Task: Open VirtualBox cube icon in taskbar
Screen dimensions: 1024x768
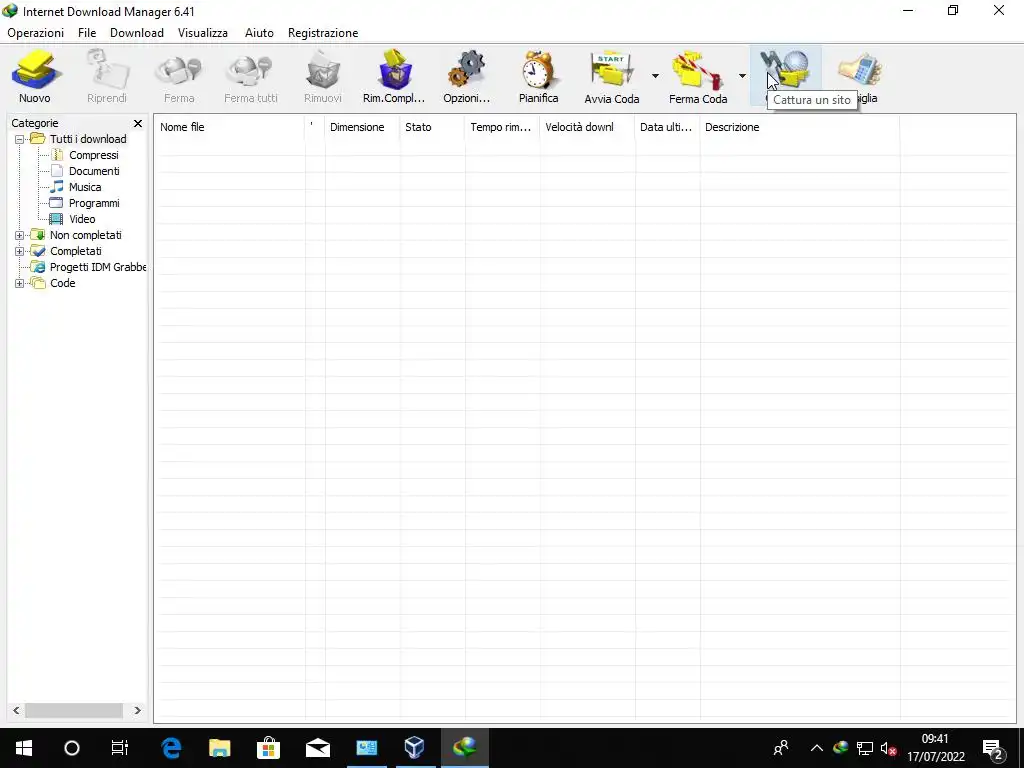Action: (x=415, y=748)
